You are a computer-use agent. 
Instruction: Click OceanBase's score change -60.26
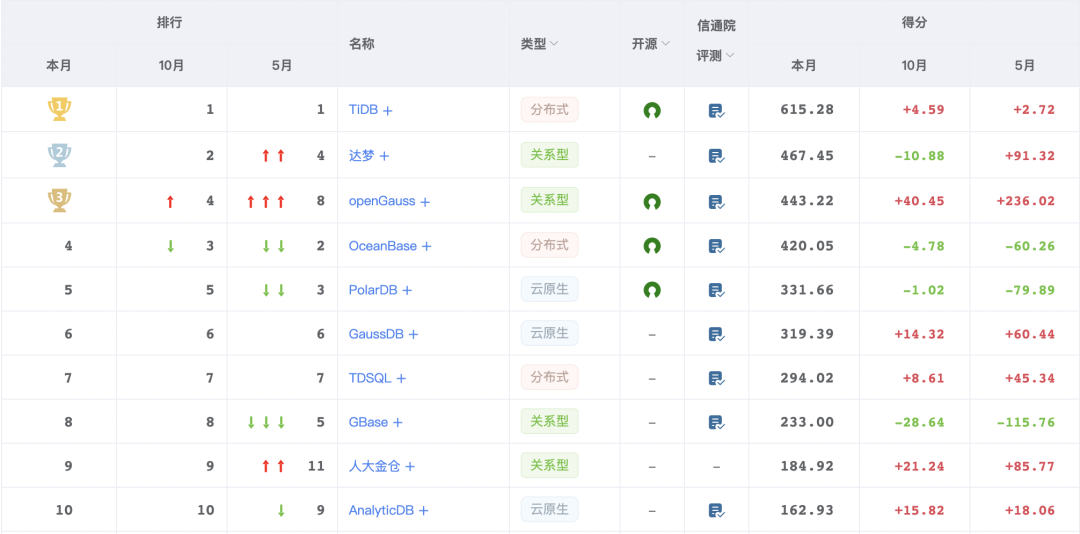click(x=1030, y=246)
